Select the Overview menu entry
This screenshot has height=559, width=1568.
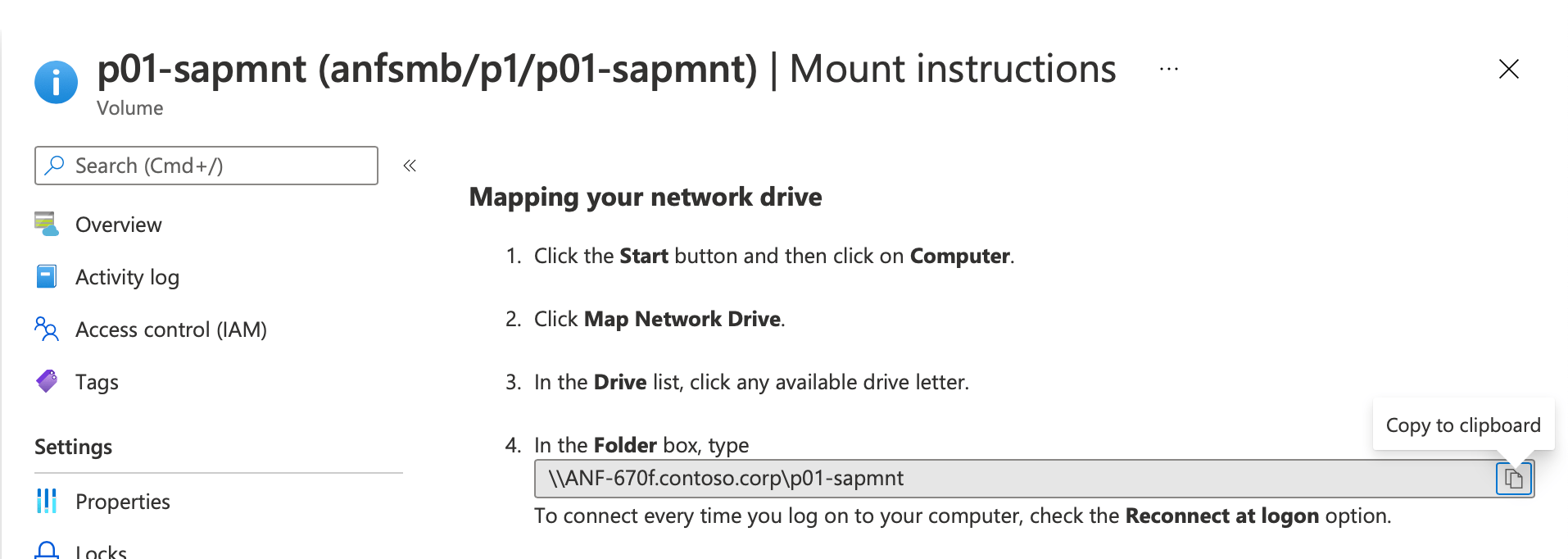pyautogui.click(x=118, y=224)
